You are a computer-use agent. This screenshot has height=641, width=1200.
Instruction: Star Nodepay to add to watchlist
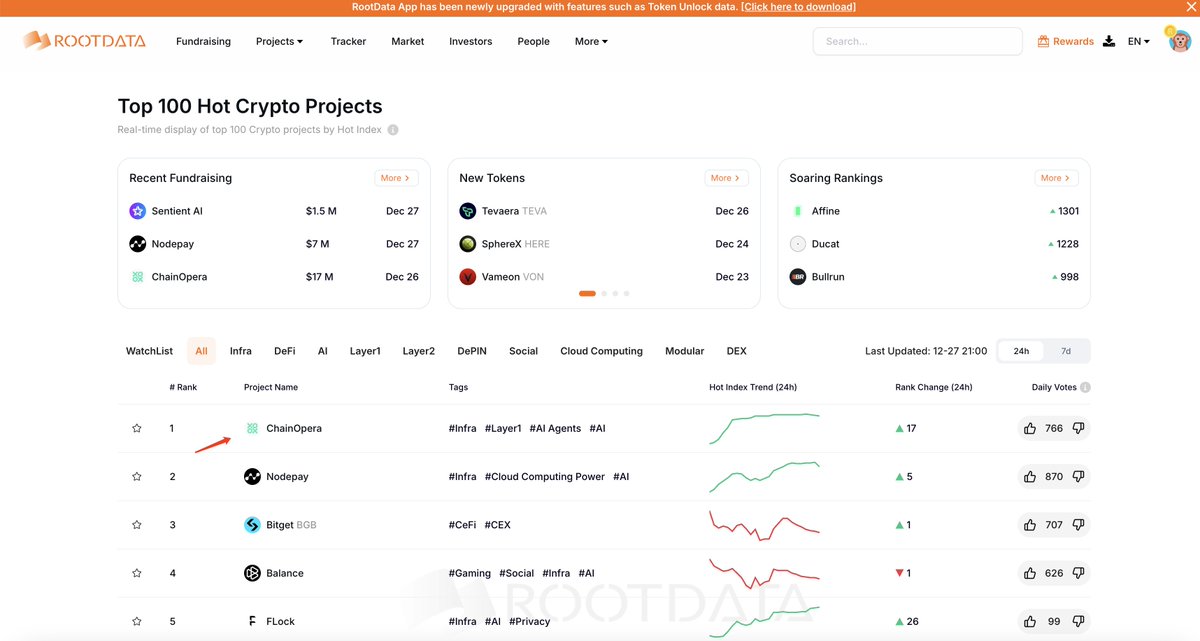[x=137, y=477]
